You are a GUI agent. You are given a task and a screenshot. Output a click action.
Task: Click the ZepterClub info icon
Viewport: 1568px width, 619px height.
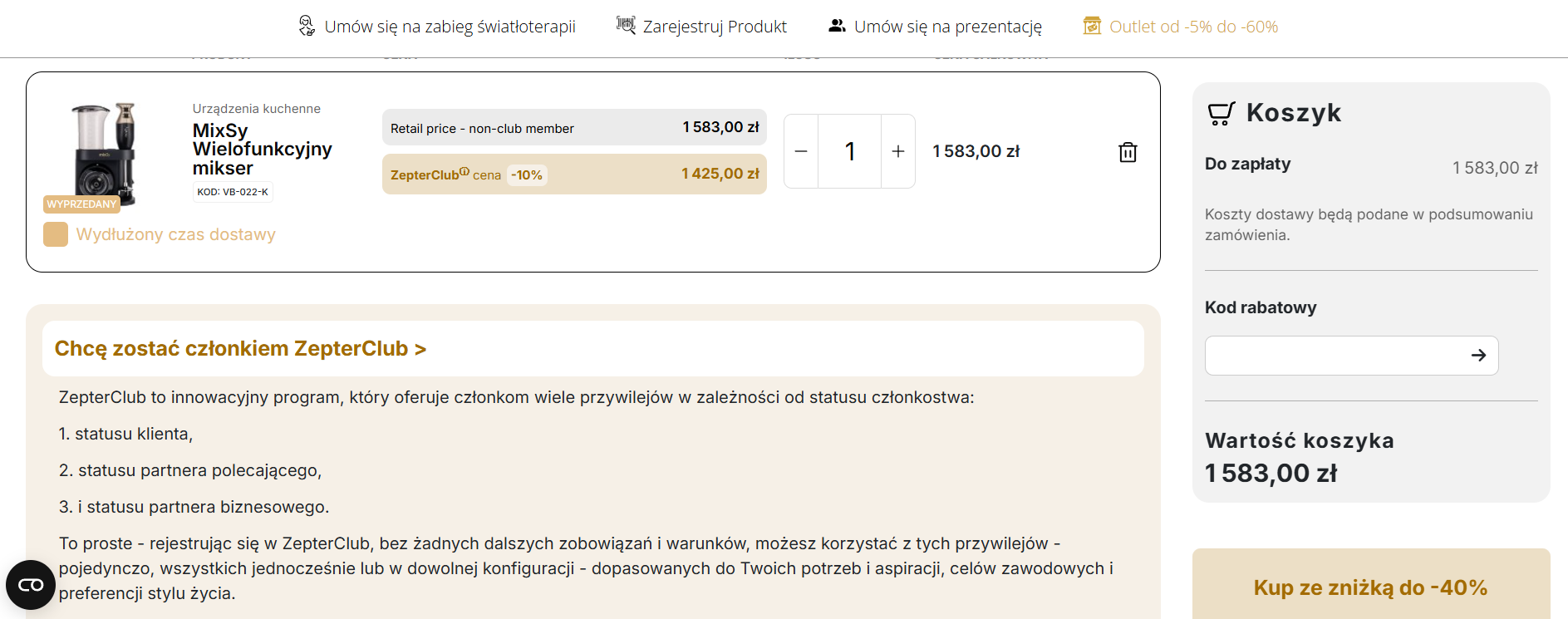tap(465, 169)
